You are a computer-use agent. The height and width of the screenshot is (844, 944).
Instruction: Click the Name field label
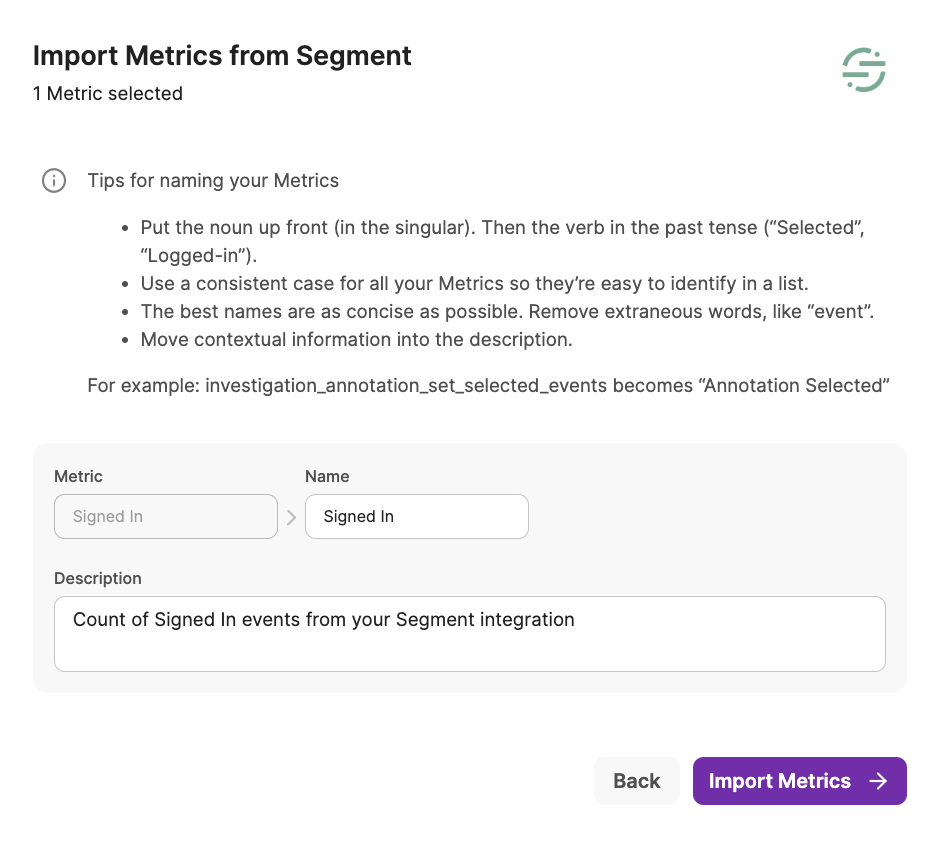point(327,476)
